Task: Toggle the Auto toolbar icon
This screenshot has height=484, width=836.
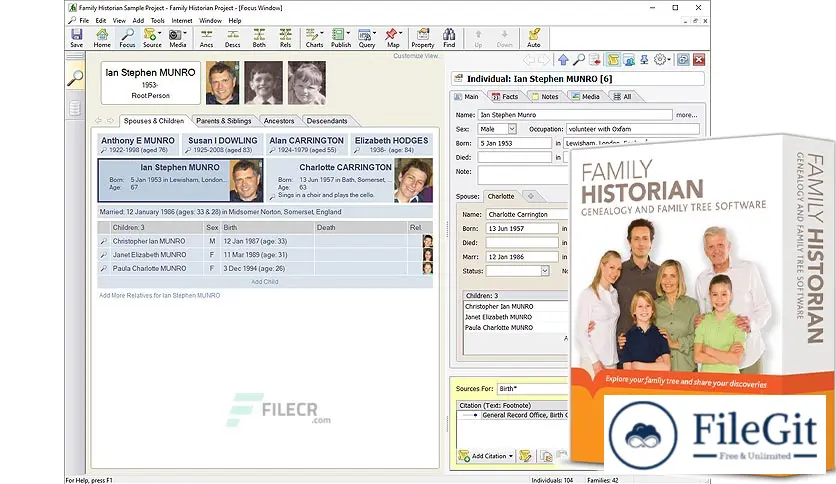Action: pyautogui.click(x=534, y=38)
